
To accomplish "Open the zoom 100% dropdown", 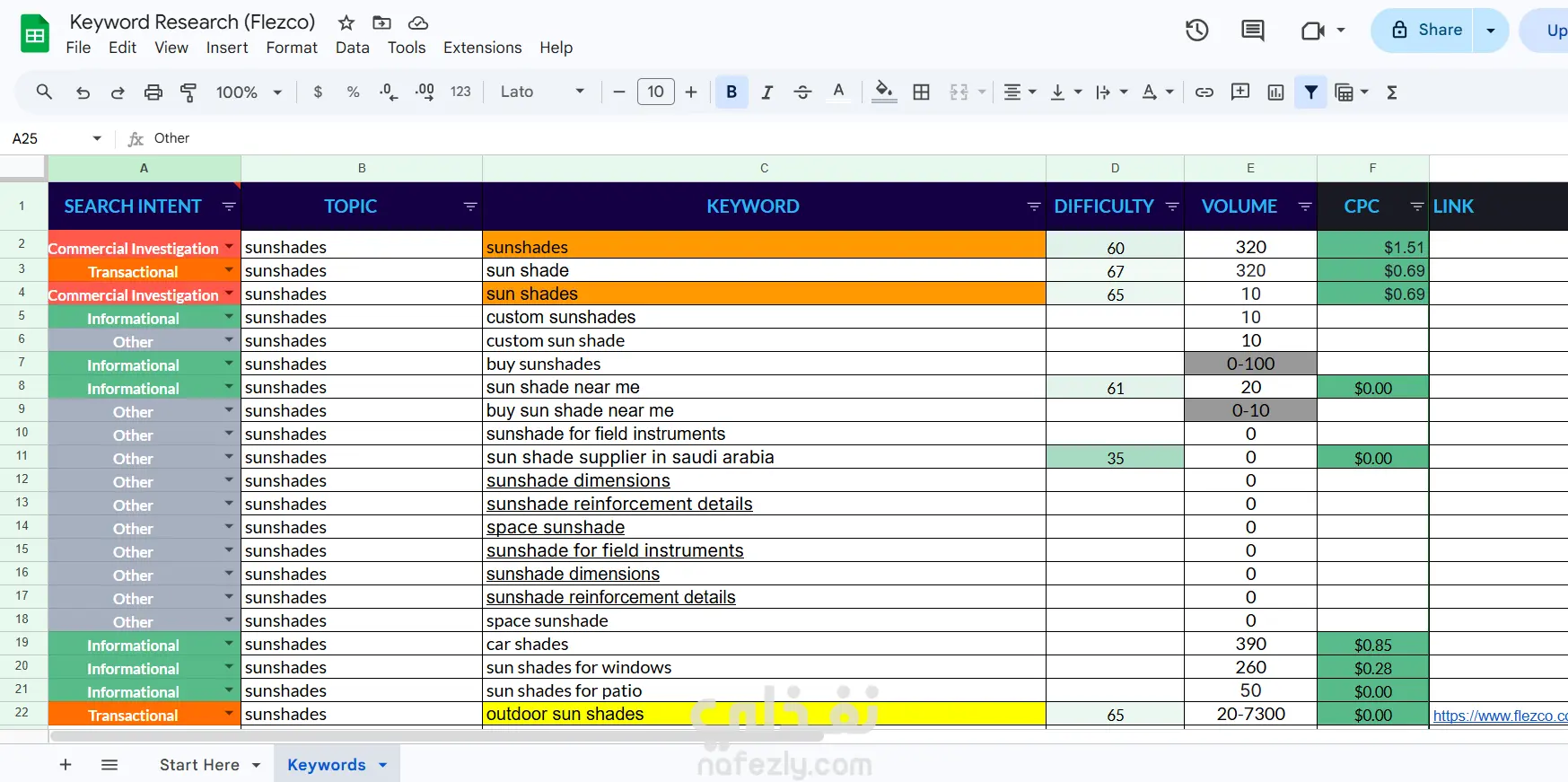I will pos(250,92).
